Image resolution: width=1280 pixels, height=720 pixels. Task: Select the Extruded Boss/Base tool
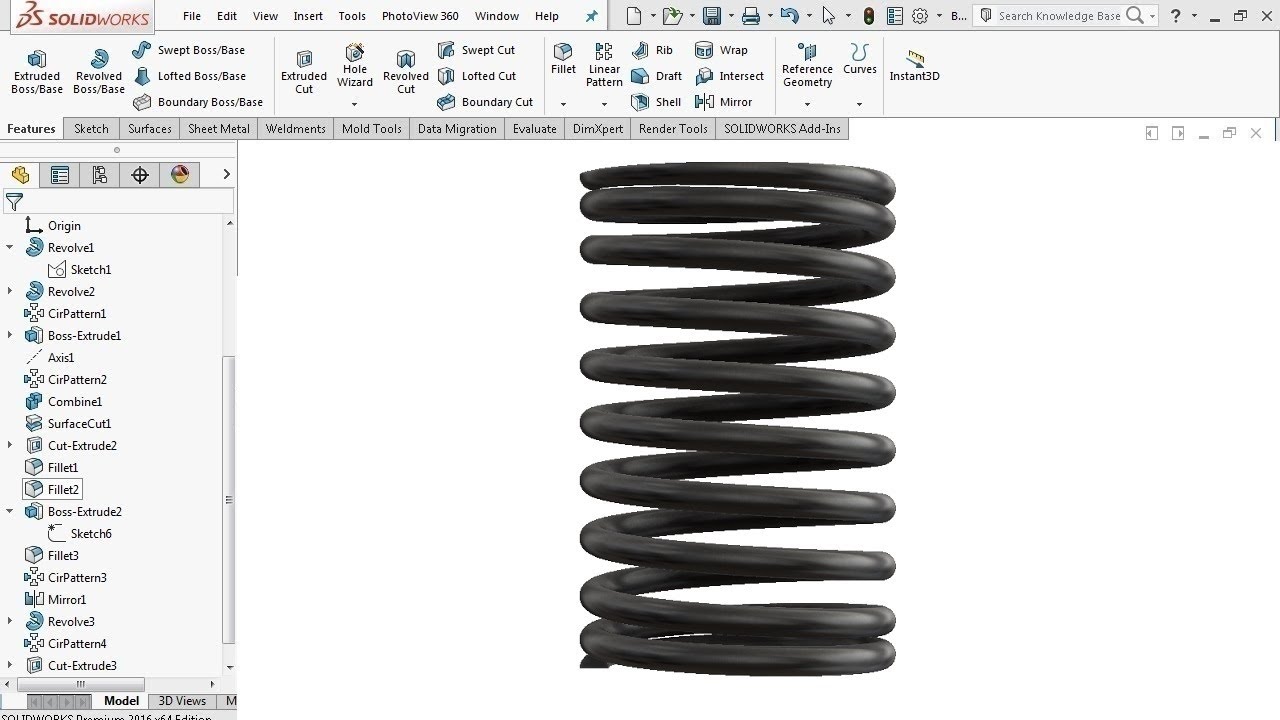[37, 71]
